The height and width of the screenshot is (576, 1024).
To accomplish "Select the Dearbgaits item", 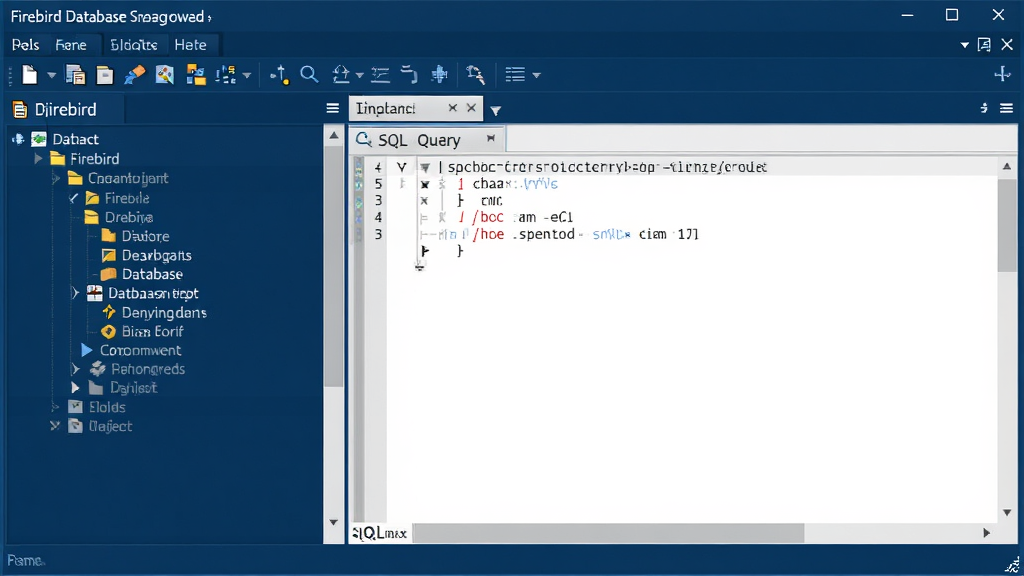I will pos(156,255).
